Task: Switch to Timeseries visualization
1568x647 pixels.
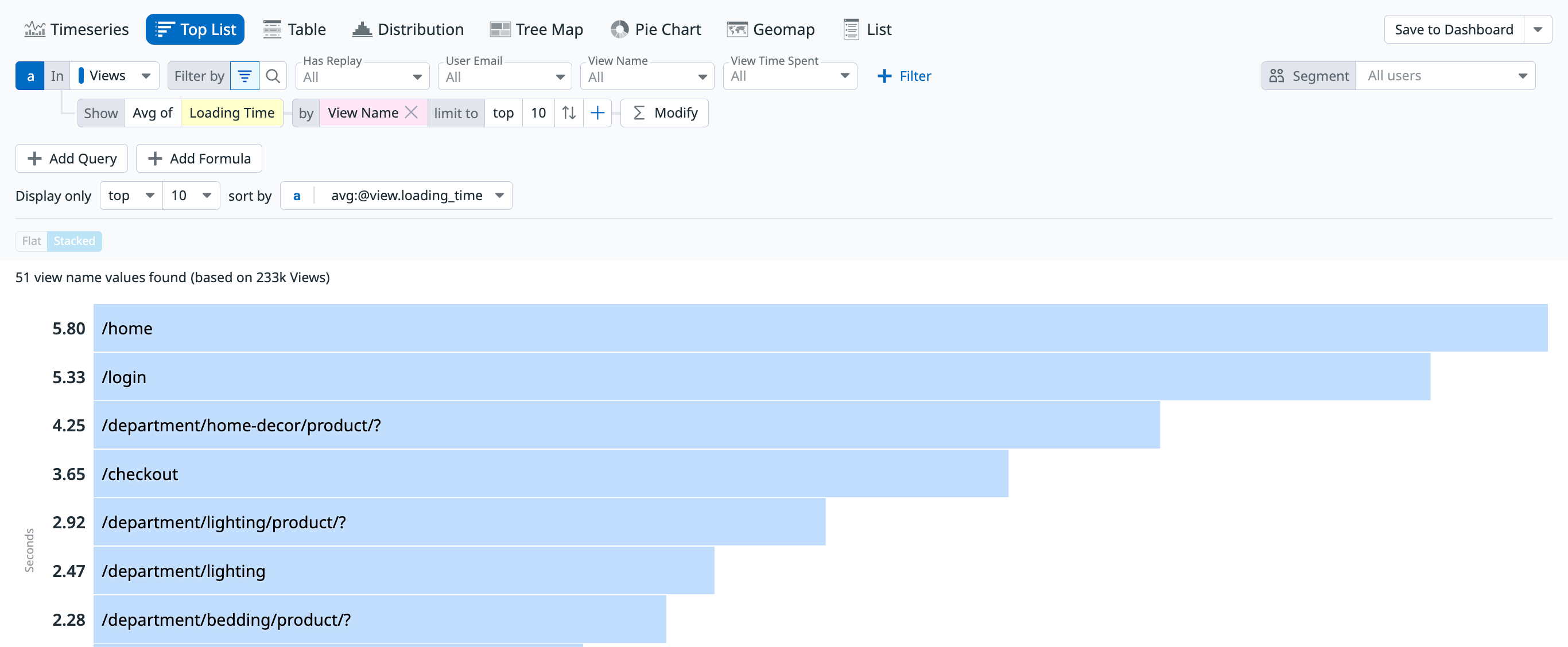Action: pyautogui.click(x=76, y=29)
